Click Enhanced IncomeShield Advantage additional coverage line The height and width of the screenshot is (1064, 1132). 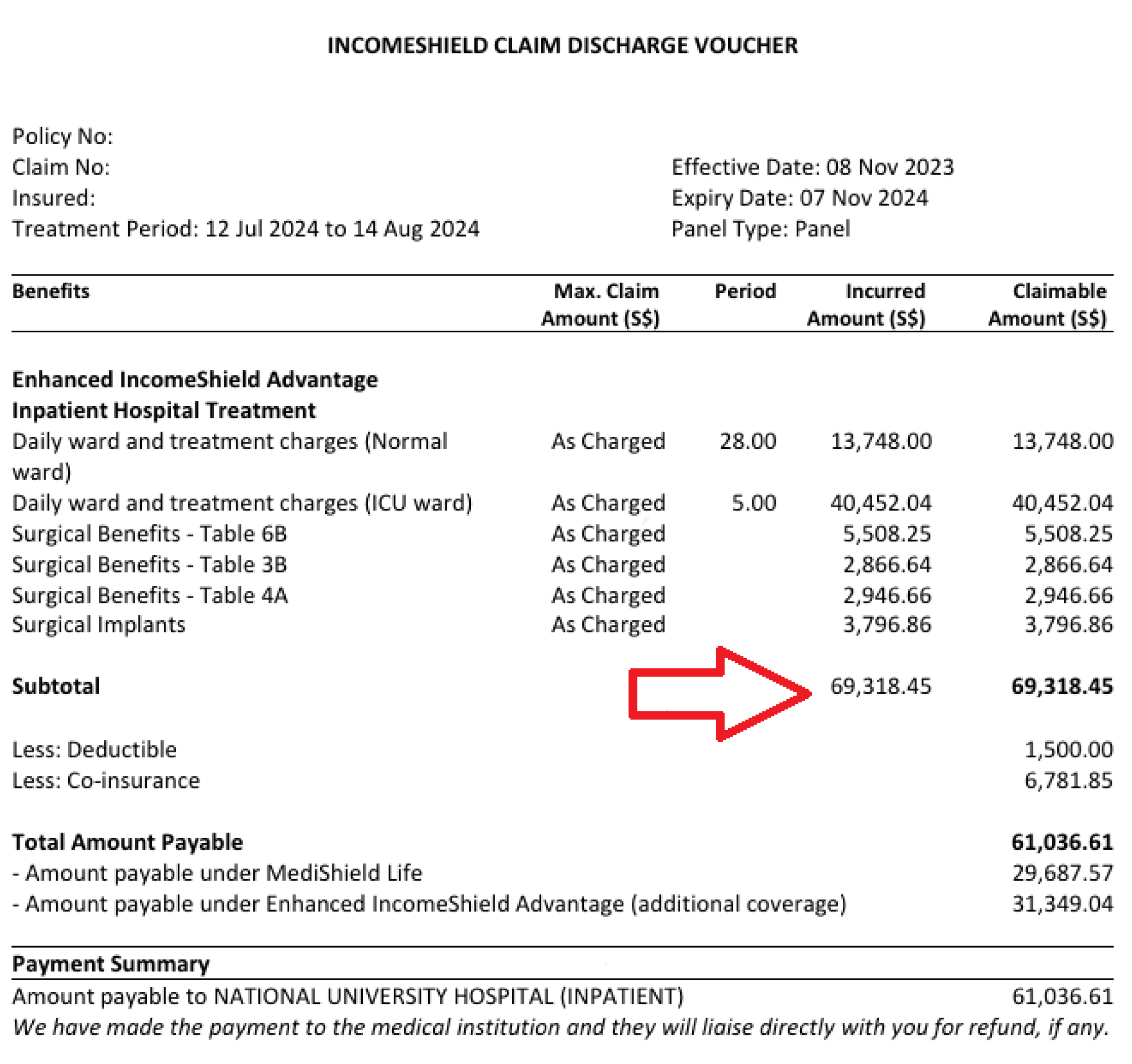pos(429,904)
